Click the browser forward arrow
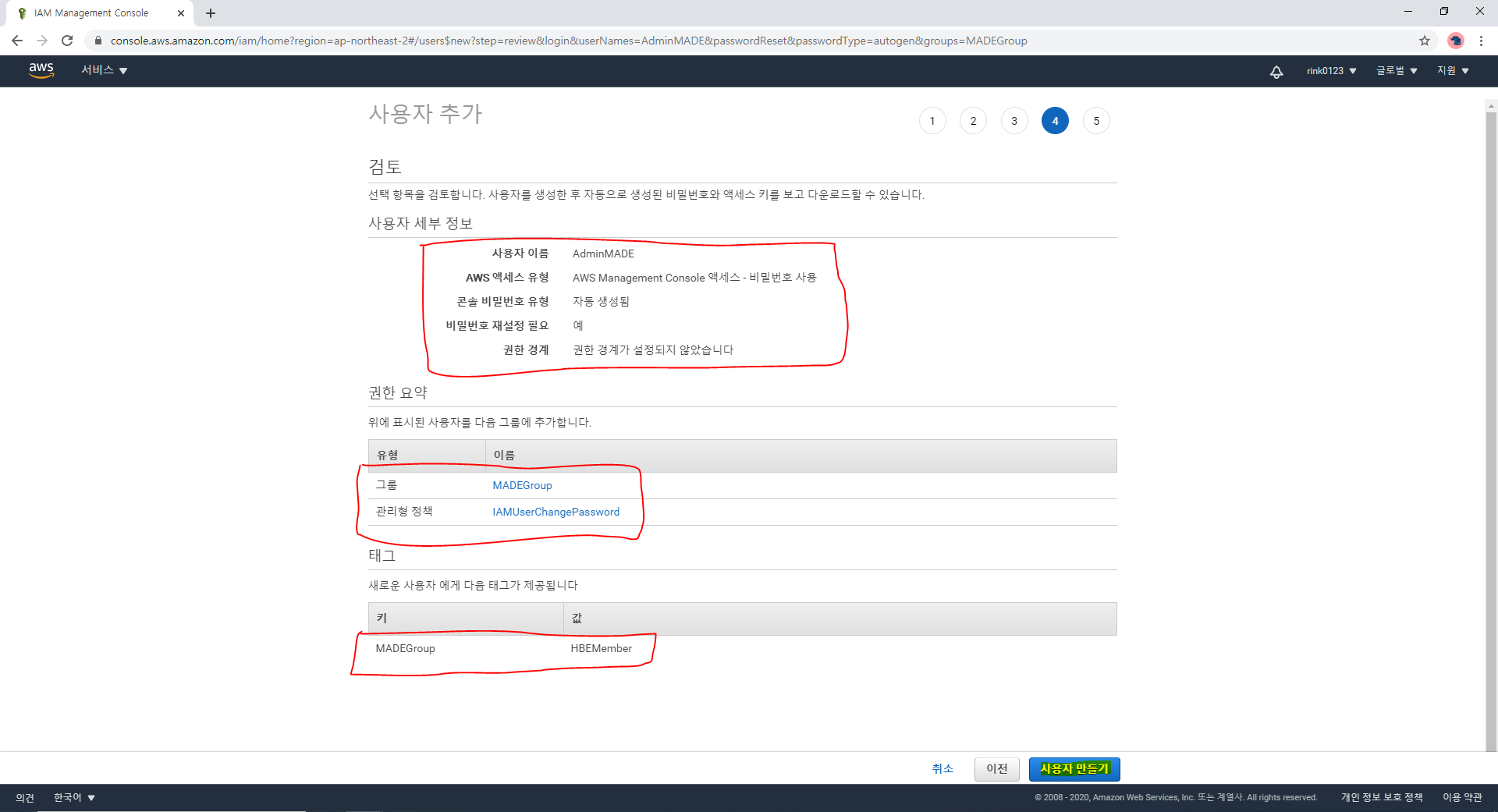 (x=42, y=41)
